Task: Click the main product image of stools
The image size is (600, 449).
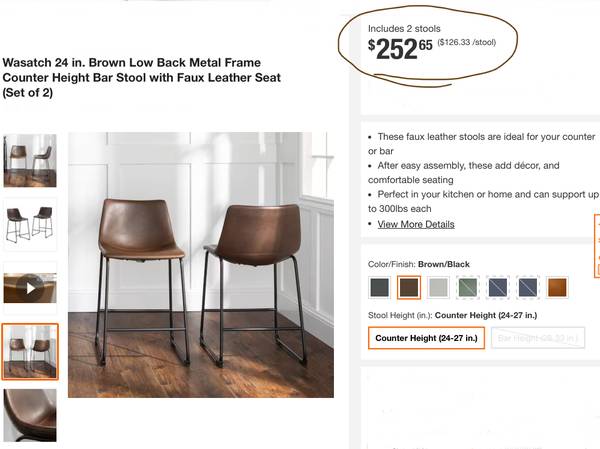Action: (201, 265)
